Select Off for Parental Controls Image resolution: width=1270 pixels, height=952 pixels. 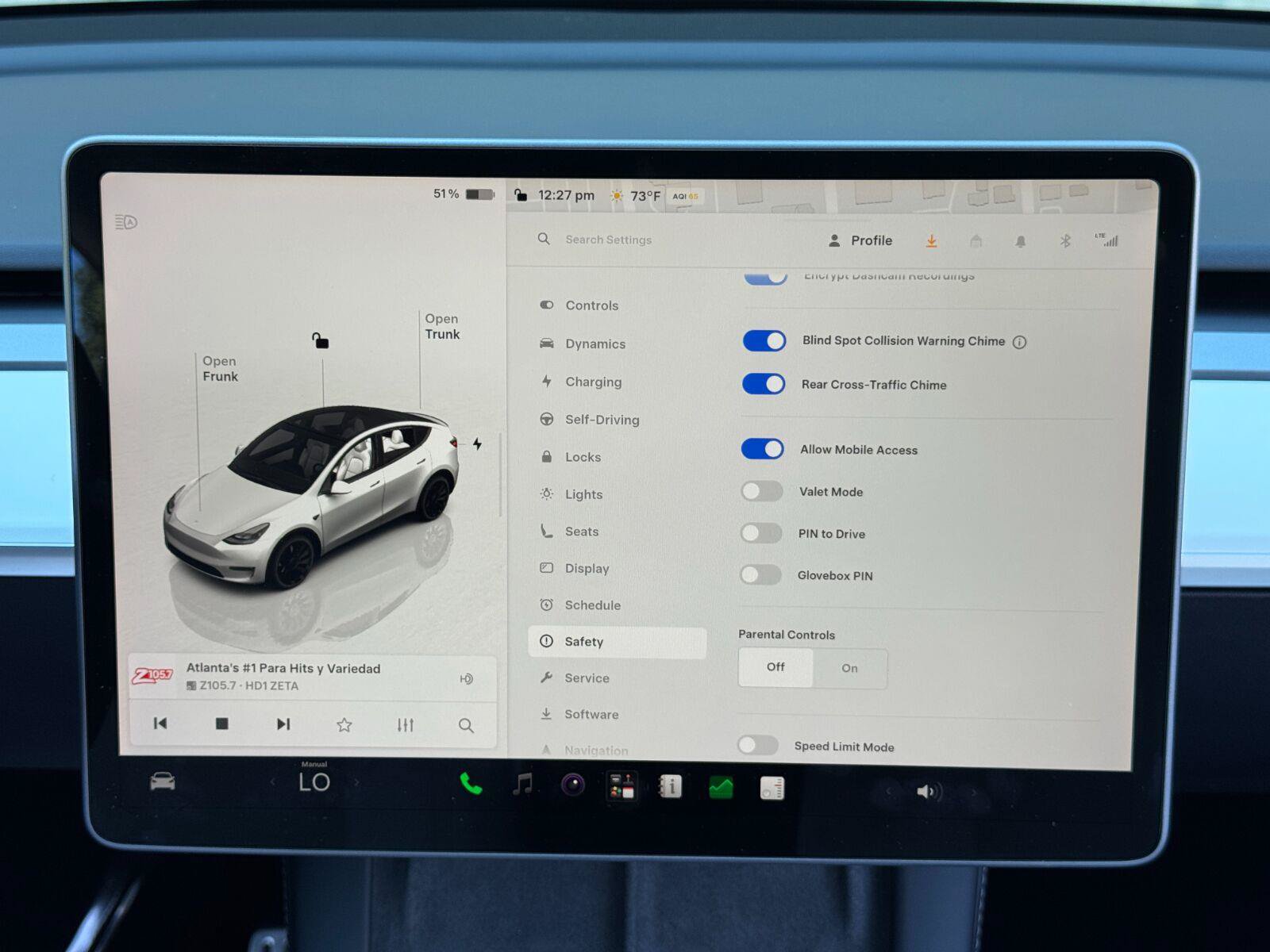tap(775, 667)
